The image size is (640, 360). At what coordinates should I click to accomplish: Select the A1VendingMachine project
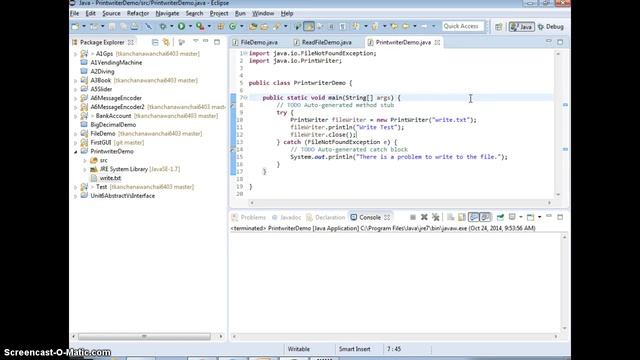click(116, 62)
